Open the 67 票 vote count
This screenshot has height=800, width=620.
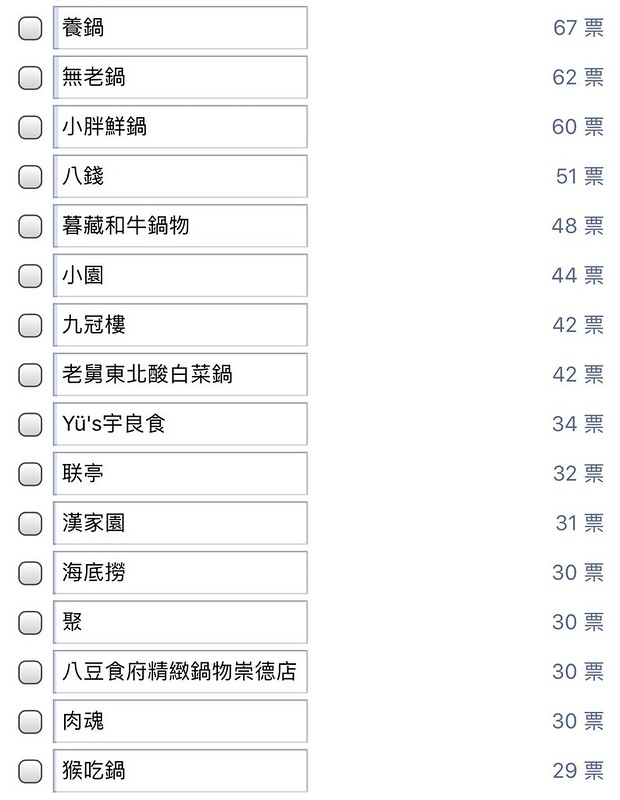tap(578, 28)
